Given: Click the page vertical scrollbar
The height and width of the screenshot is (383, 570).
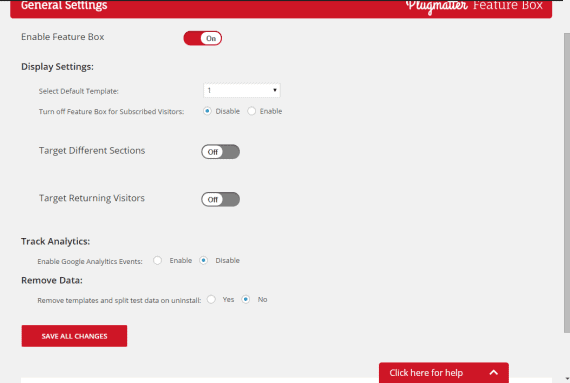Looking at the screenshot, I should [567, 182].
